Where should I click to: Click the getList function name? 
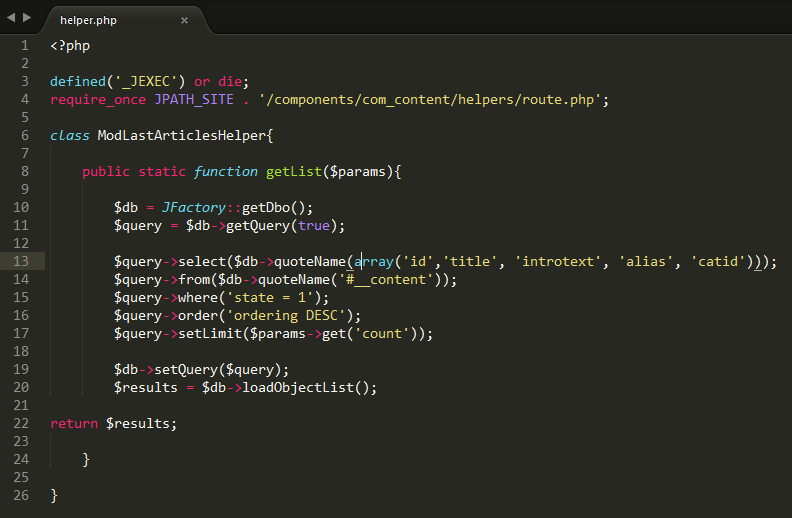click(293, 171)
